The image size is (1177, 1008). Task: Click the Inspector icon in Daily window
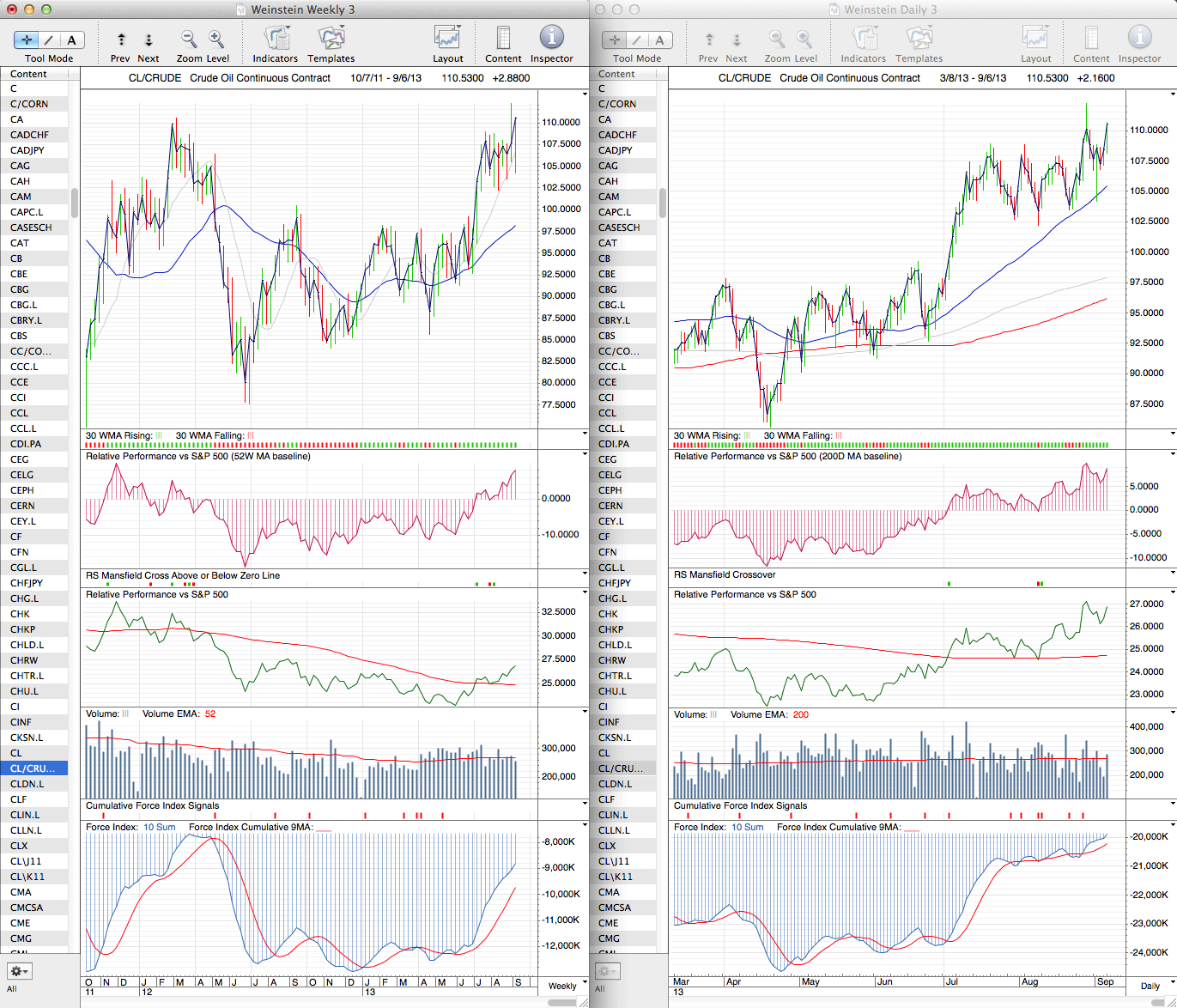[x=1139, y=39]
